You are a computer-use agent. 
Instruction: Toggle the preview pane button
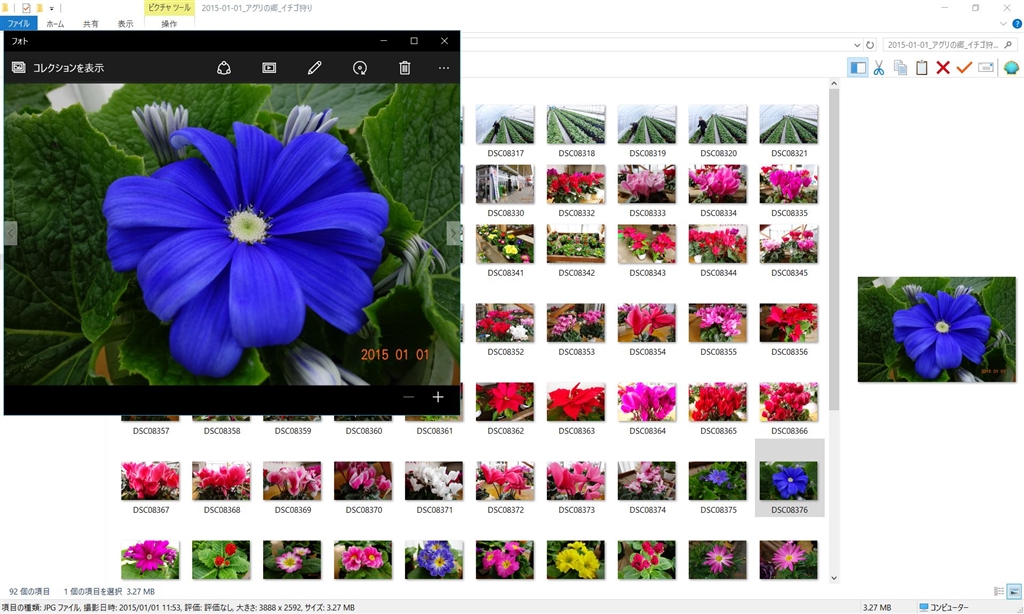[857, 68]
